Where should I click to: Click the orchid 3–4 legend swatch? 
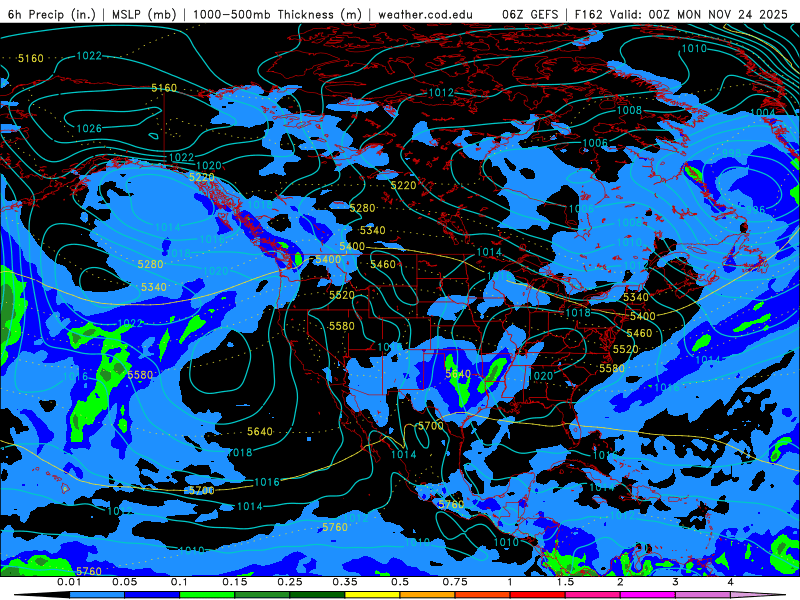click(x=703, y=595)
